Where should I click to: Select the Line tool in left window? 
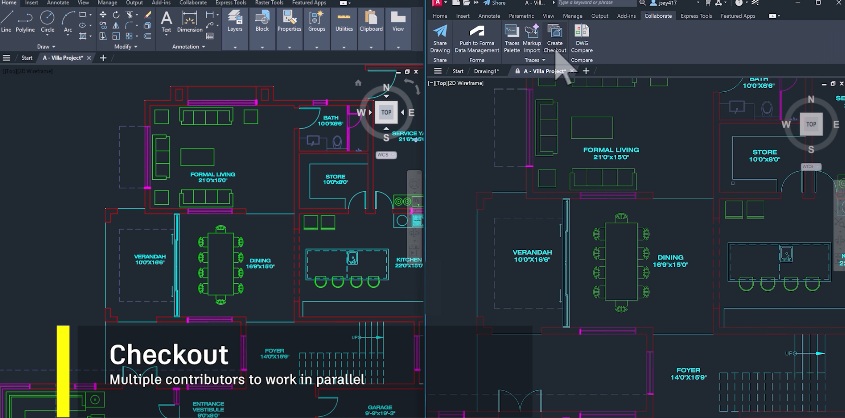pos(6,22)
